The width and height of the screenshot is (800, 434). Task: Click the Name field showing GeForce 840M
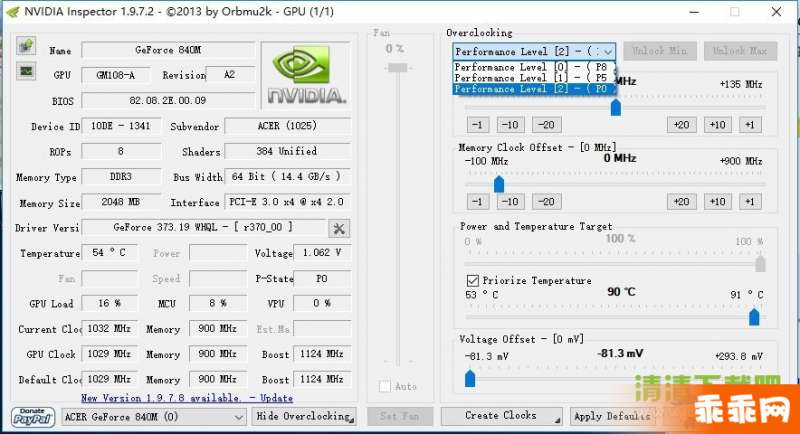[168, 50]
